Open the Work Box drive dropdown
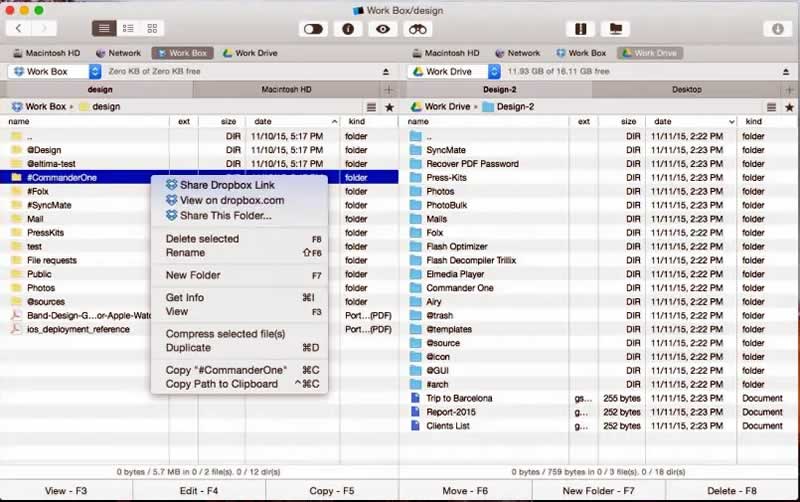 click(95, 72)
